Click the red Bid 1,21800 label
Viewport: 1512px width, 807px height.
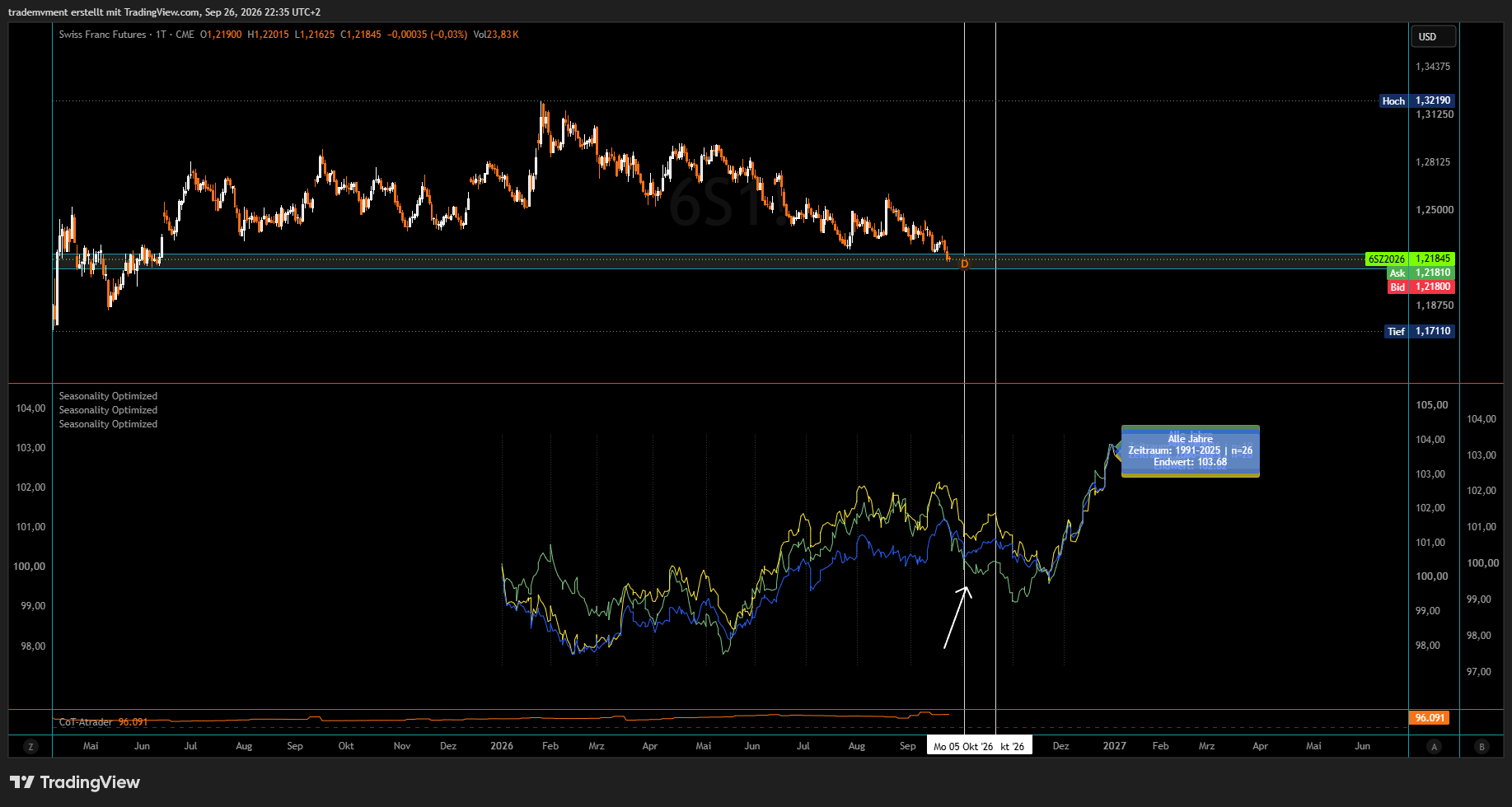point(1421,287)
